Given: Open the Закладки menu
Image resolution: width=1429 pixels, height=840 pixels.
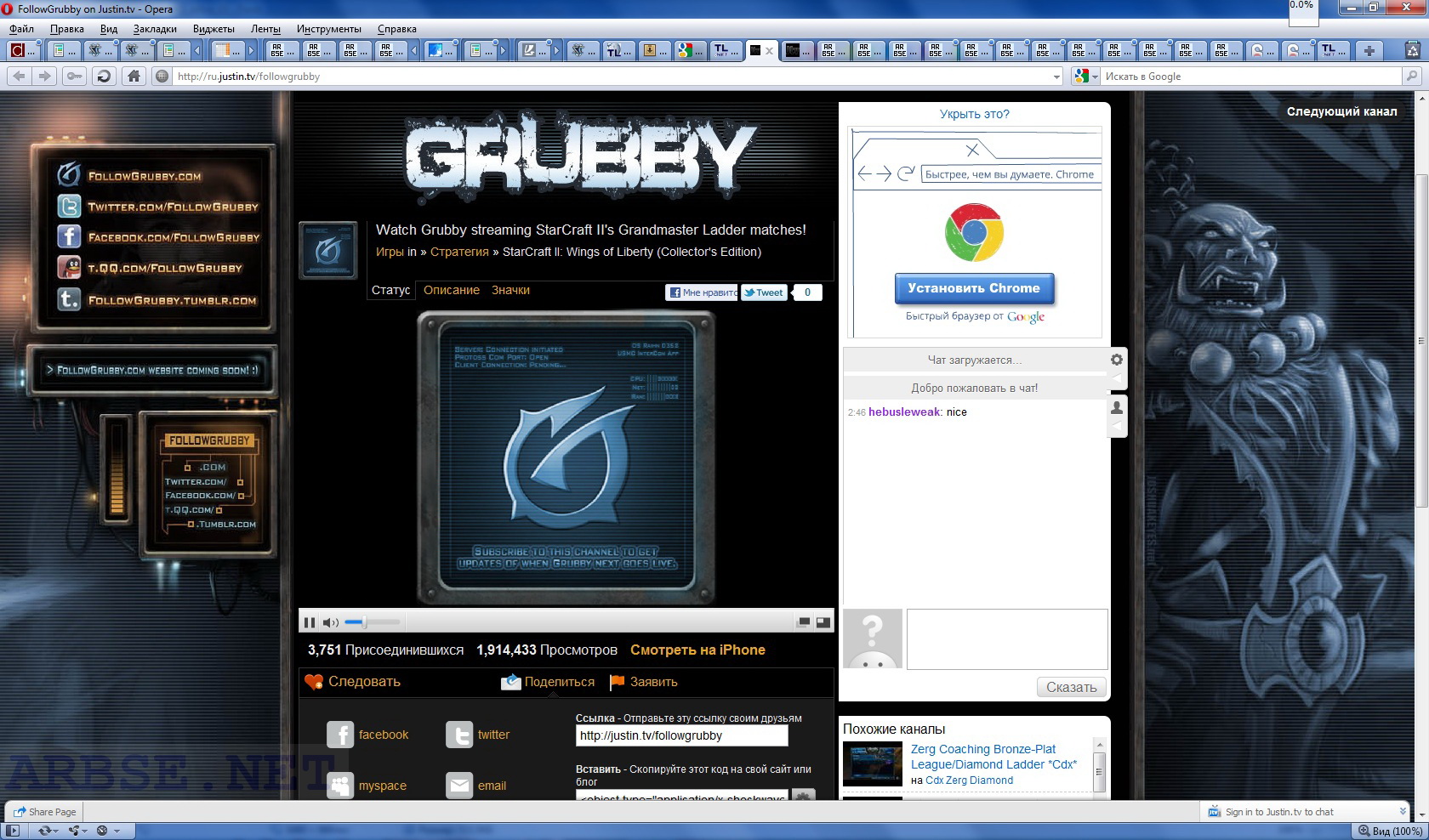Looking at the screenshot, I should 155,29.
